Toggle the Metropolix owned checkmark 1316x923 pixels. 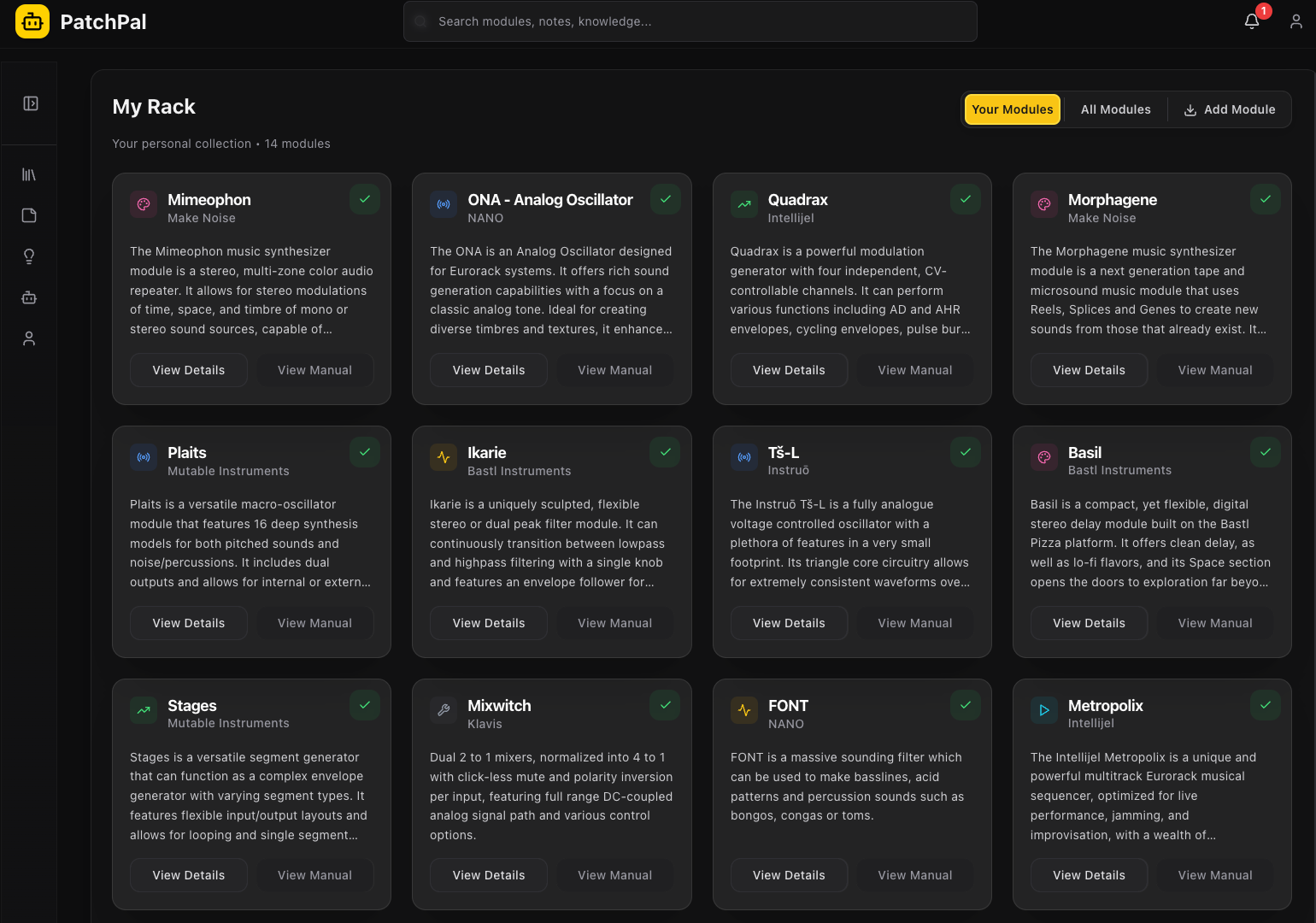pyautogui.click(x=1266, y=705)
